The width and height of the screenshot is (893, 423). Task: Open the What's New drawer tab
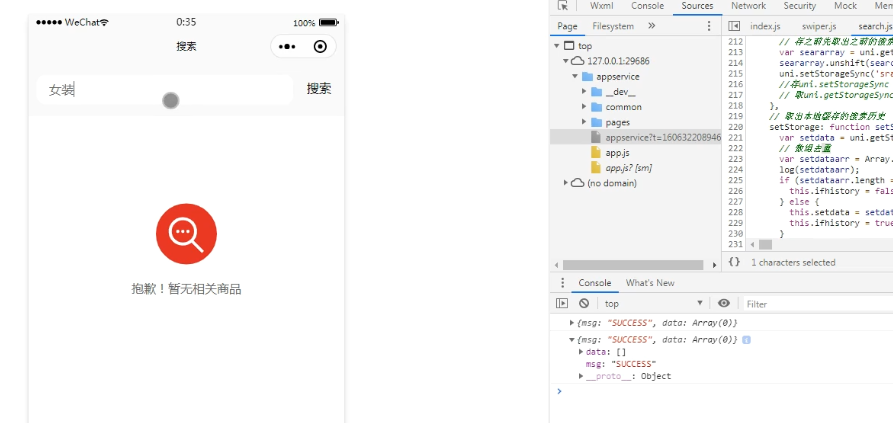point(650,283)
